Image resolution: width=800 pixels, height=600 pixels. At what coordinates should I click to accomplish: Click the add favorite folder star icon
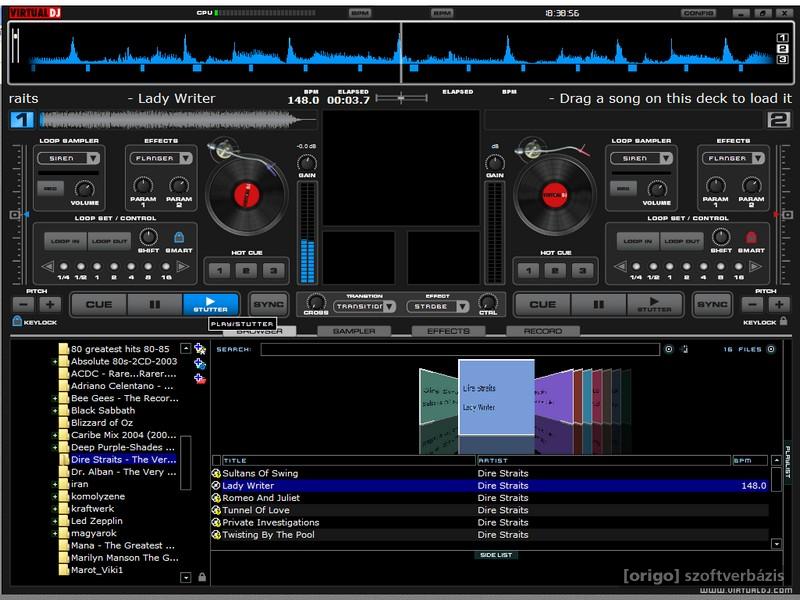coord(199,349)
